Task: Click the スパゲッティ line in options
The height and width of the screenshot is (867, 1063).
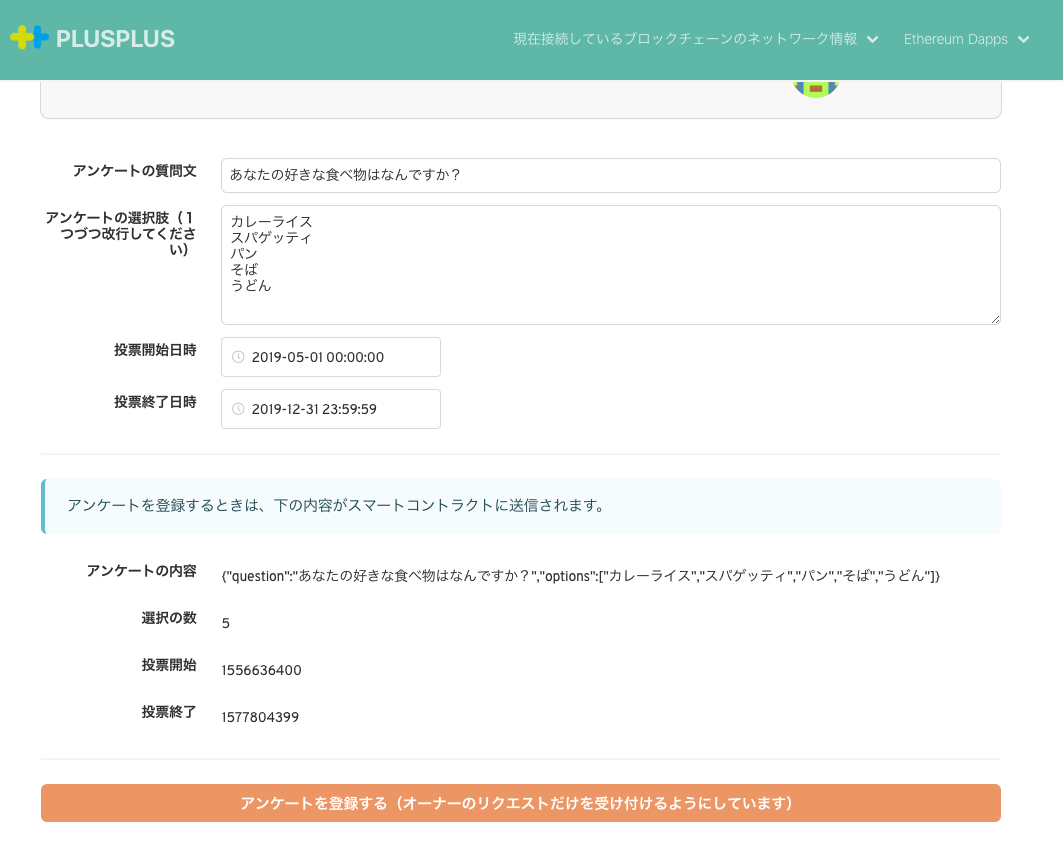Action: click(x=271, y=238)
